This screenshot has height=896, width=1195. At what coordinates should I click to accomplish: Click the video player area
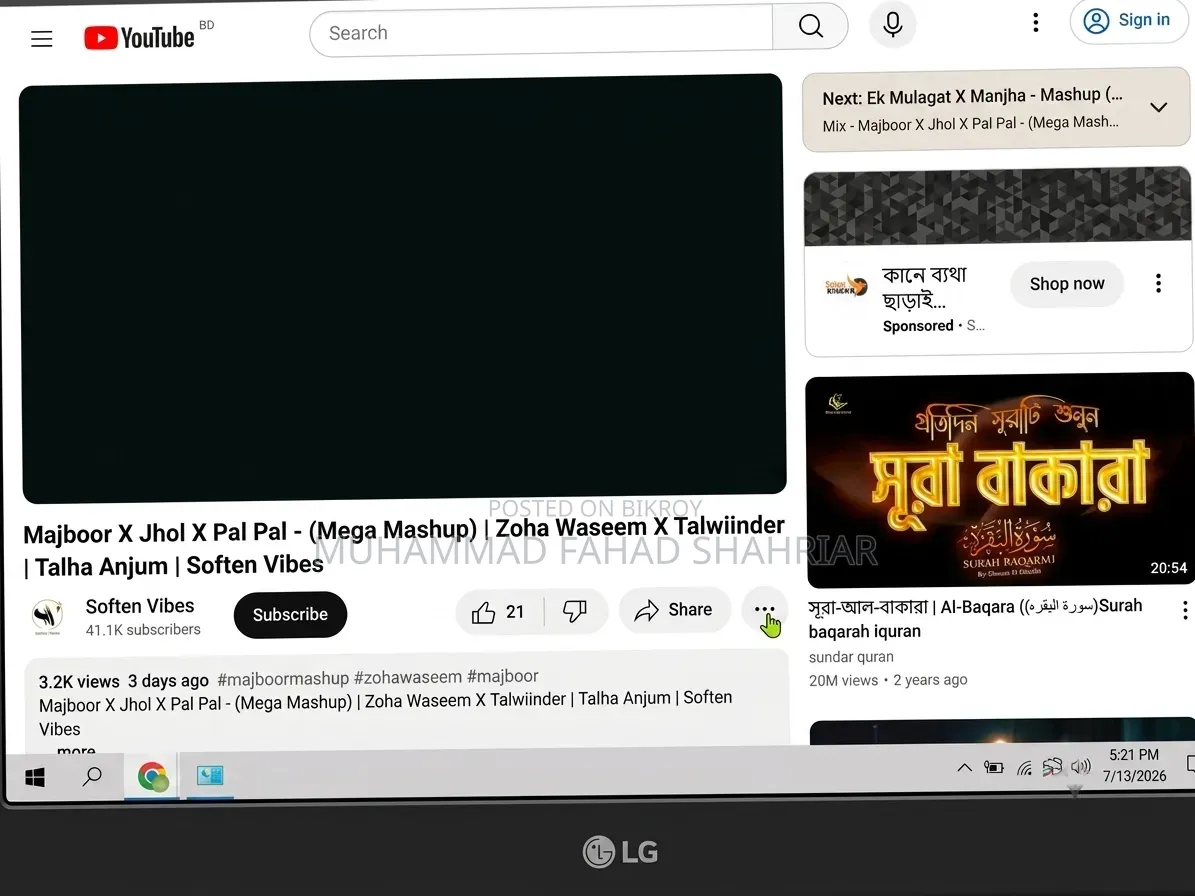coord(403,288)
